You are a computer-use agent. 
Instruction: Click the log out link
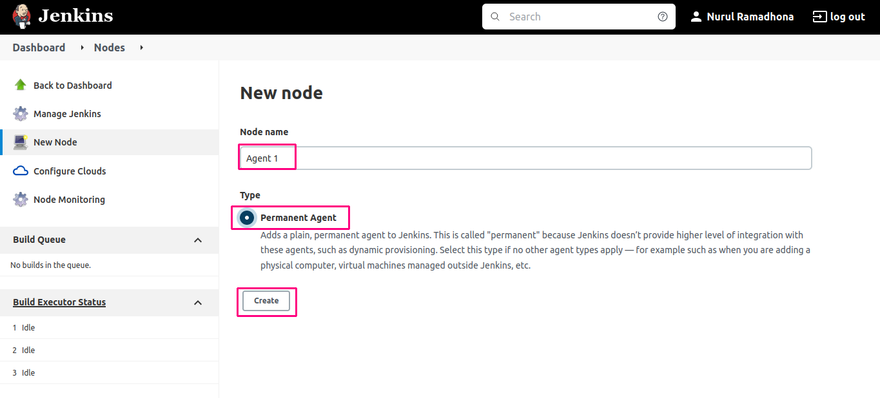pyautogui.click(x=847, y=17)
